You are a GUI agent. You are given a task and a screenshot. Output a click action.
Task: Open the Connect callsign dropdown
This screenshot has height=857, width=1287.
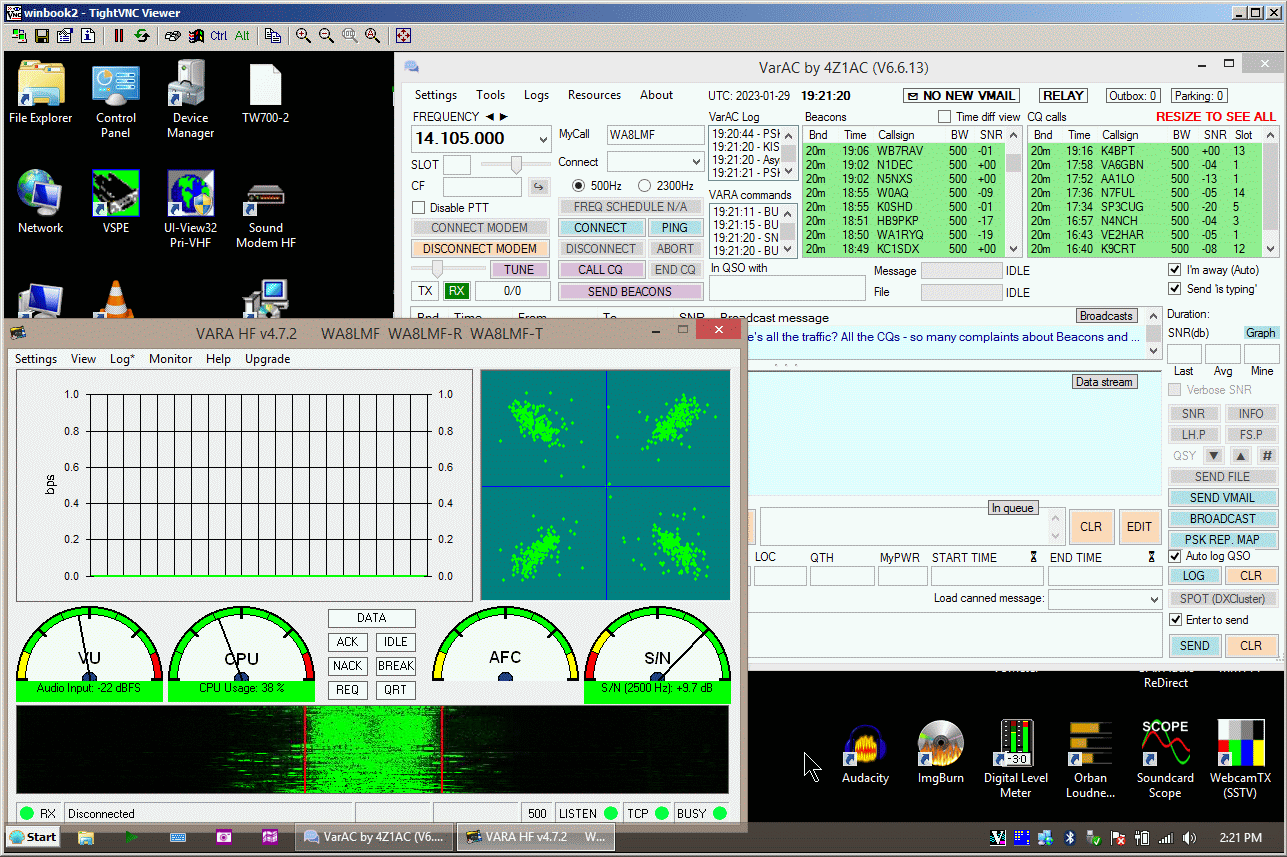(x=697, y=162)
